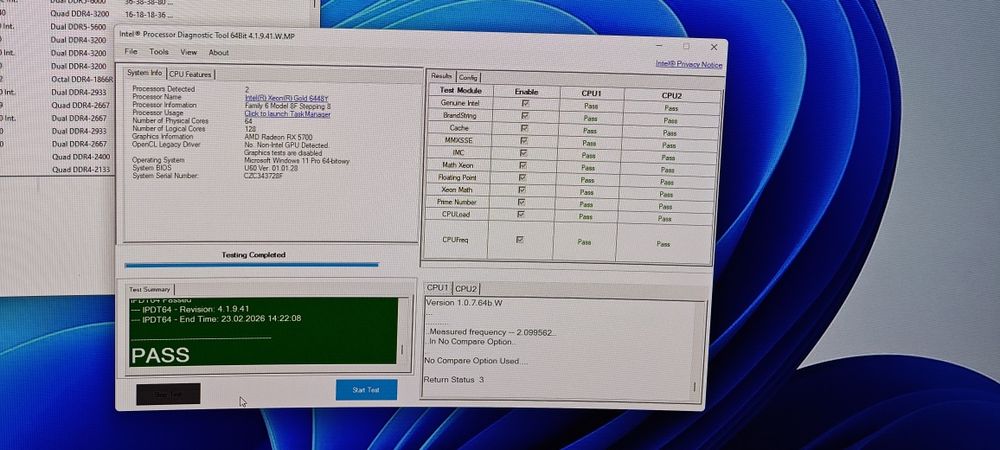
Task: Toggle the CPULoad enable checkbox
Action: pyautogui.click(x=522, y=214)
